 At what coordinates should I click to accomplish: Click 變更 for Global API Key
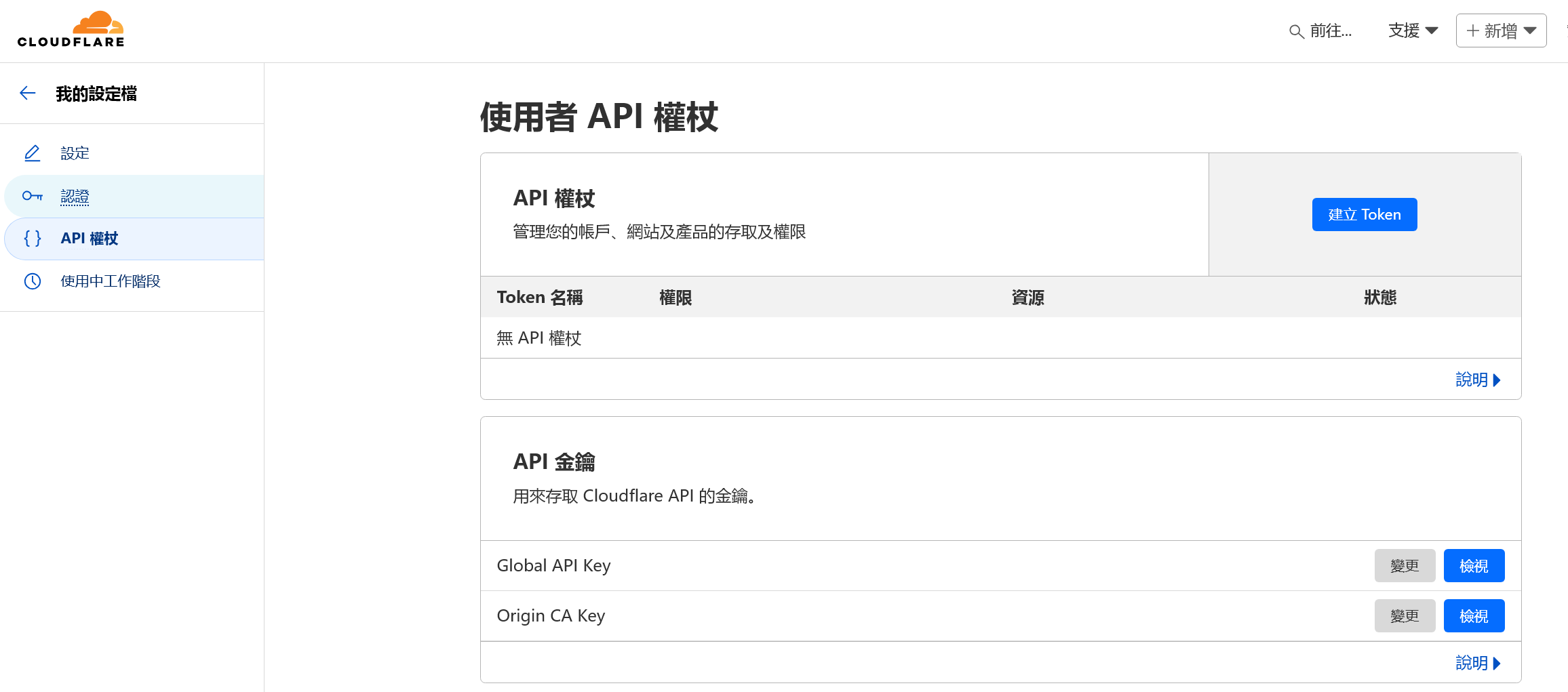[x=1405, y=566]
